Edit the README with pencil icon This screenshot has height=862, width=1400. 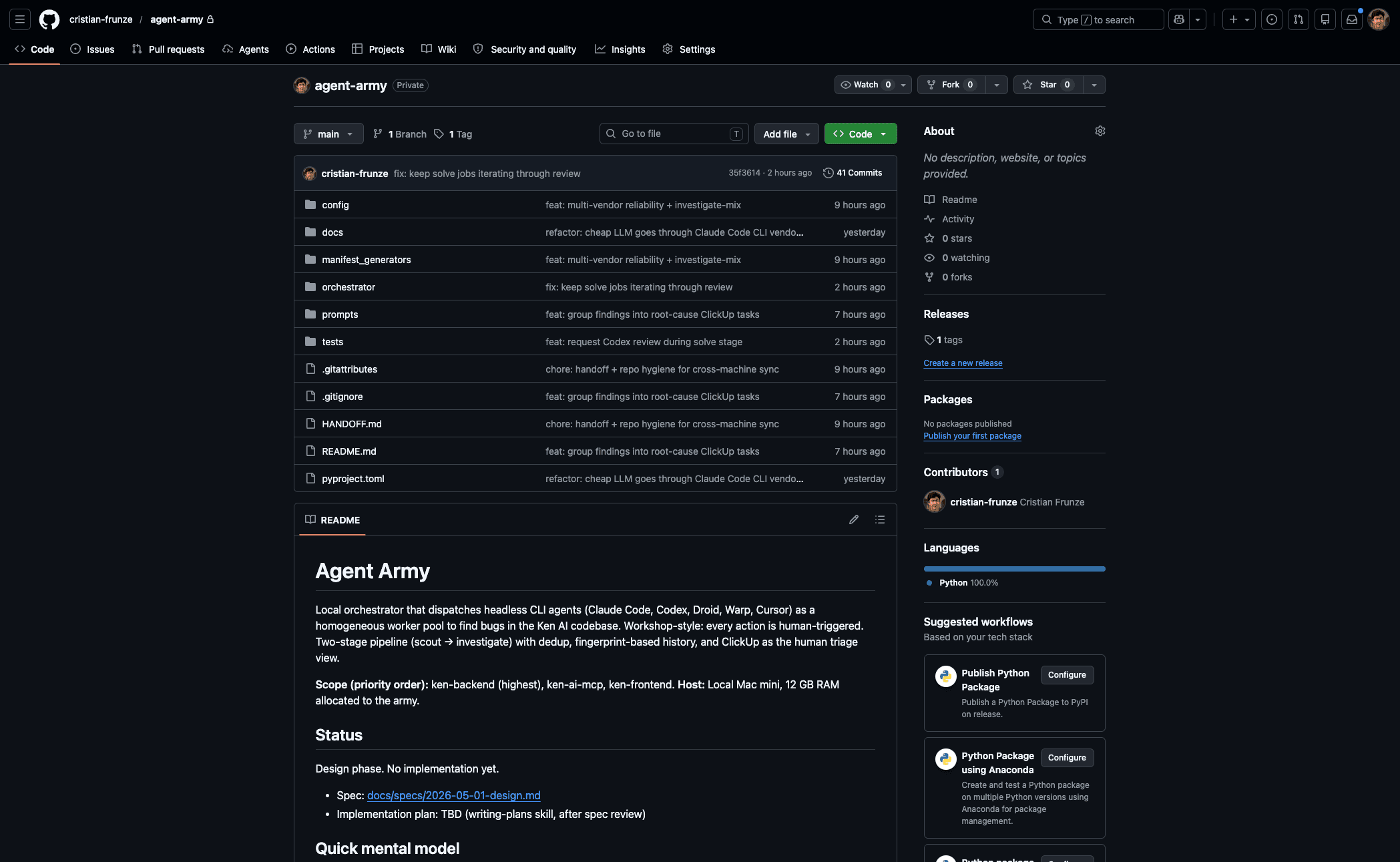(x=854, y=519)
